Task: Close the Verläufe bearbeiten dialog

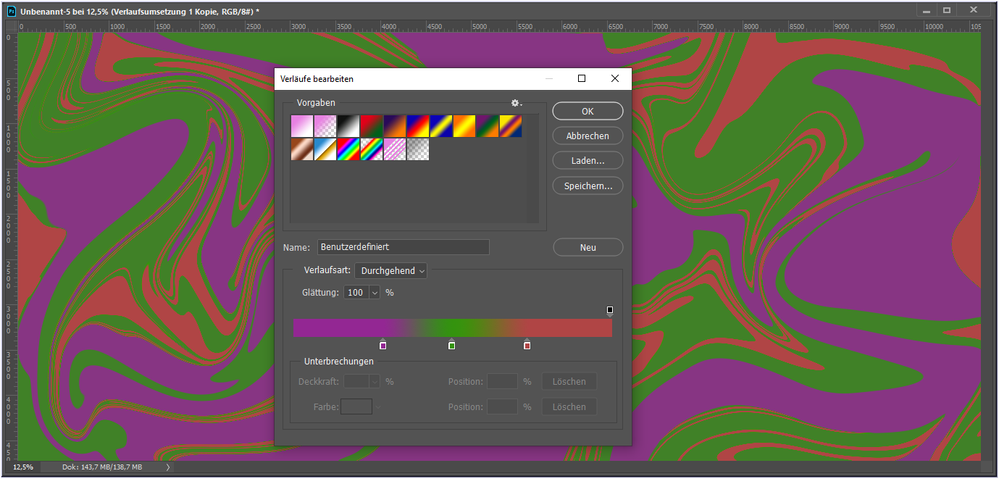Action: tap(615, 78)
